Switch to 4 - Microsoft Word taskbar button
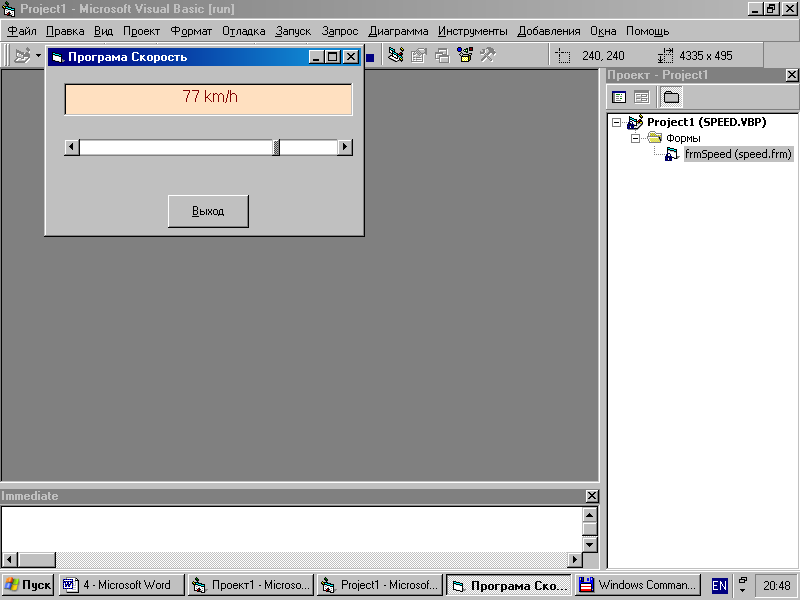Viewport: 800px width, 600px height. pyautogui.click(x=121, y=585)
